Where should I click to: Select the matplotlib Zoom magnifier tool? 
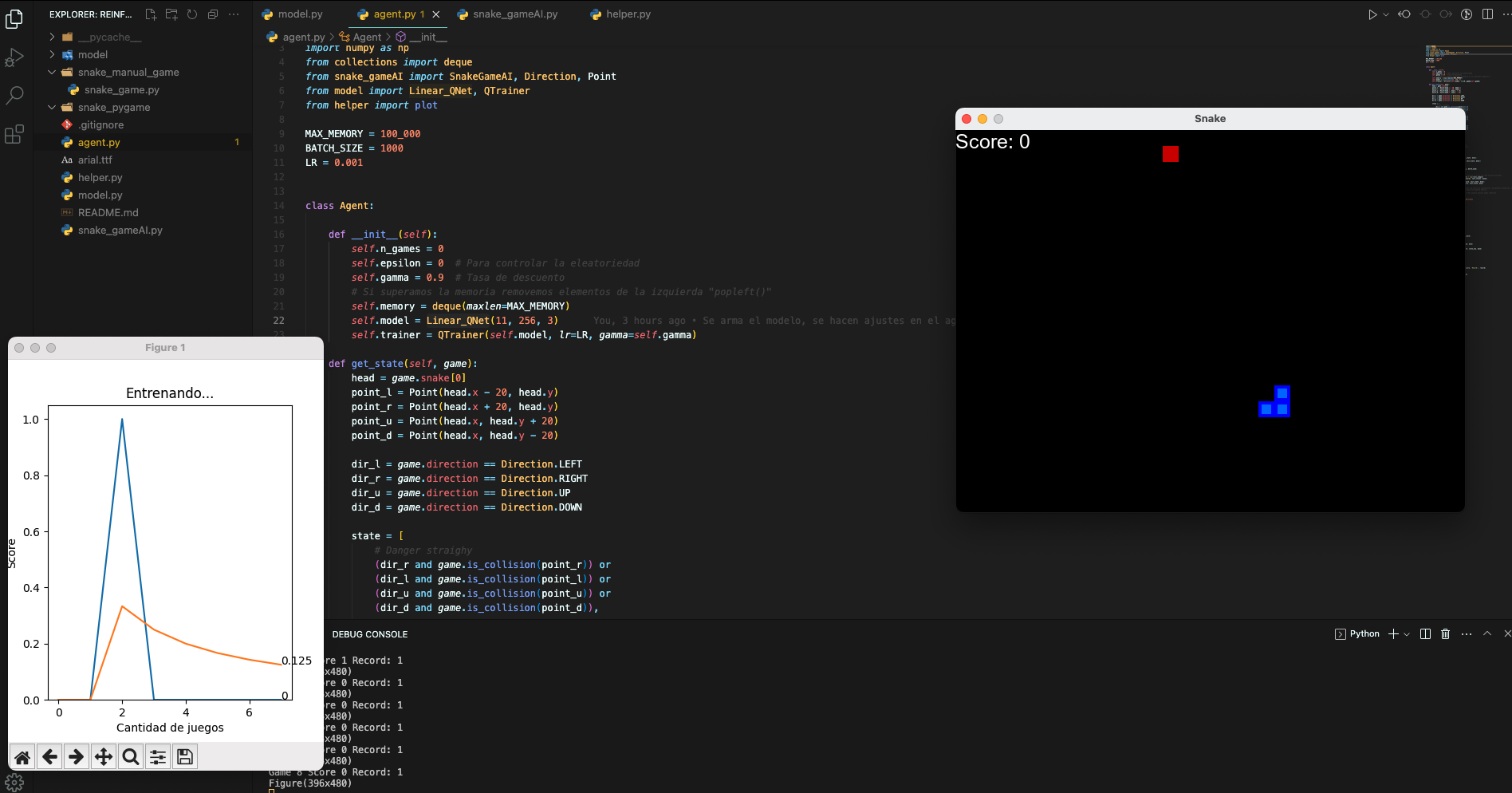(x=131, y=756)
